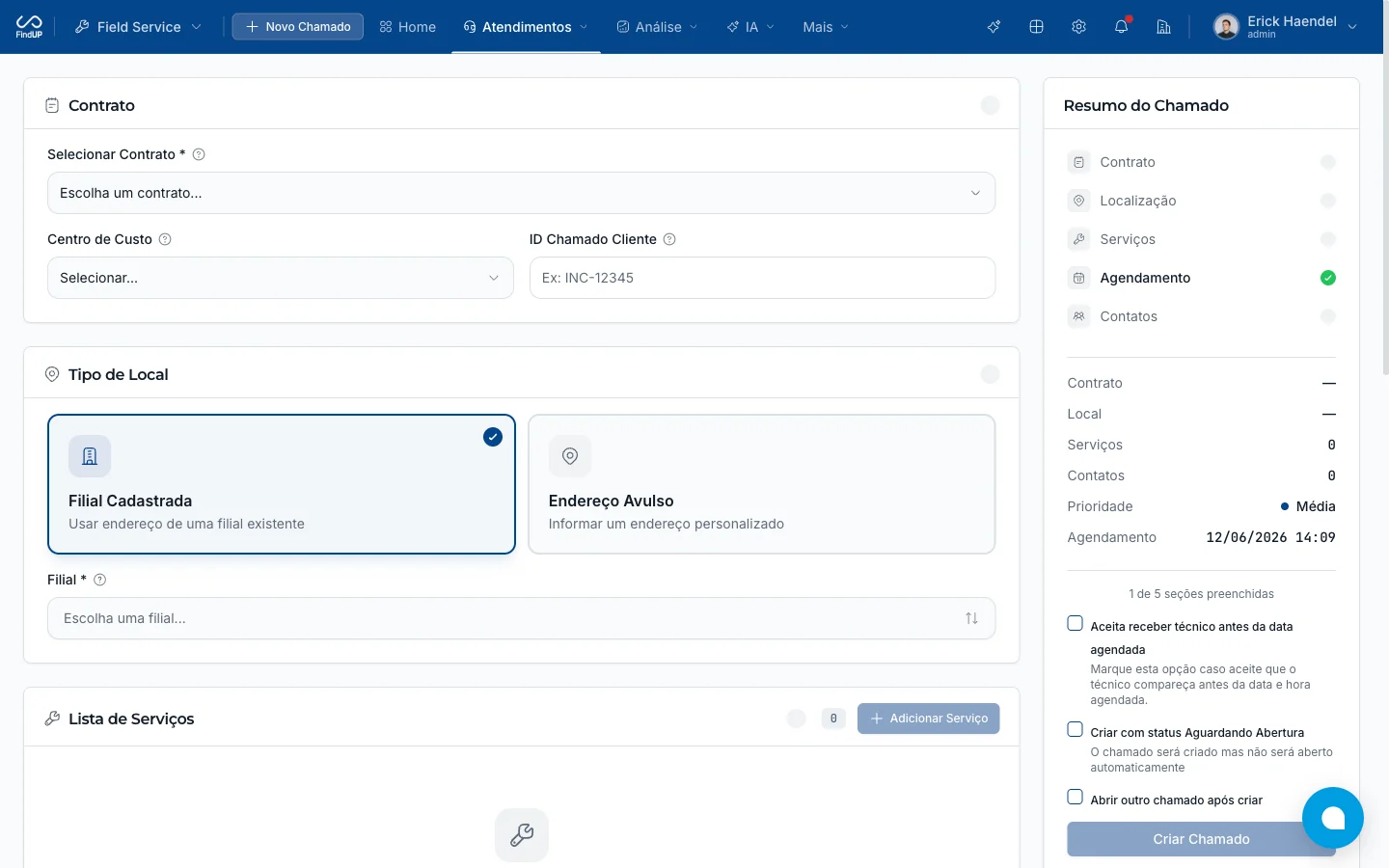The width and height of the screenshot is (1389, 868).
Task: Open the Centro de Custo Selecionar dropdown
Action: click(281, 278)
